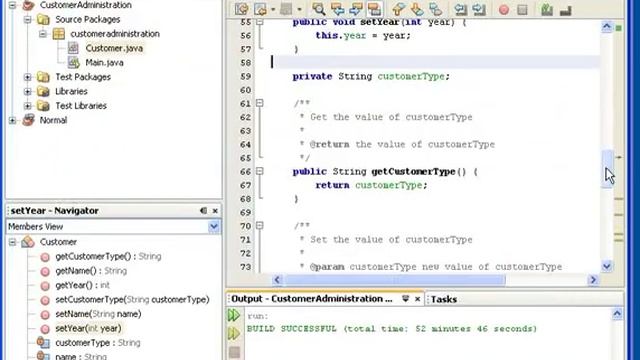Click Find Next Occurrence icon
The image size is (640, 360).
point(356,9)
